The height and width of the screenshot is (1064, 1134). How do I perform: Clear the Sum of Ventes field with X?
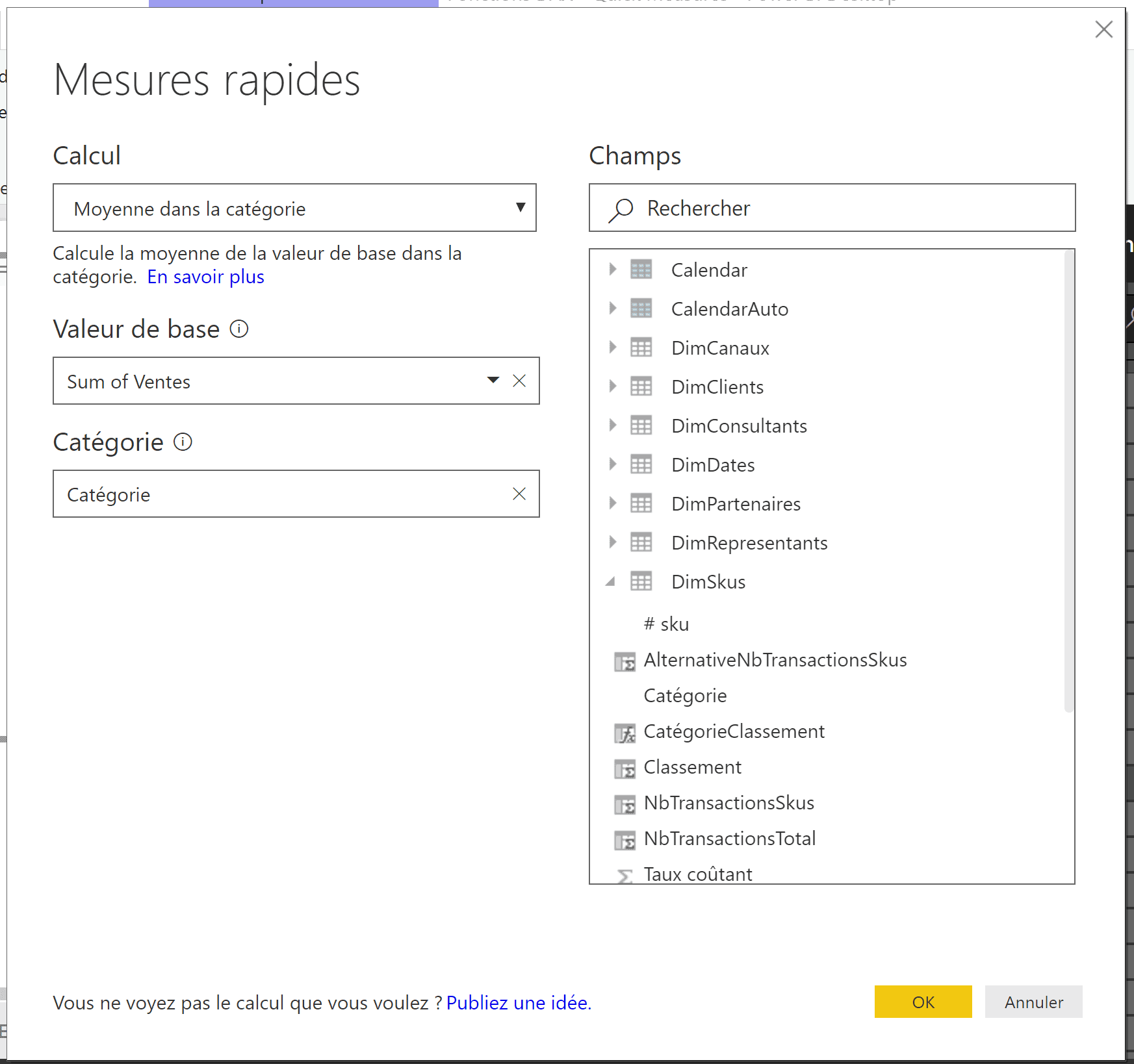519,381
